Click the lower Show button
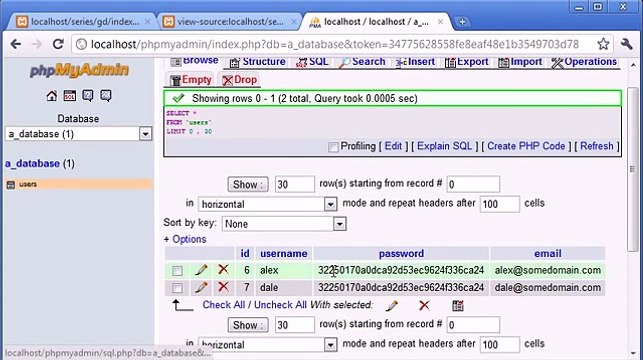The height and width of the screenshot is (360, 643). coord(248,325)
